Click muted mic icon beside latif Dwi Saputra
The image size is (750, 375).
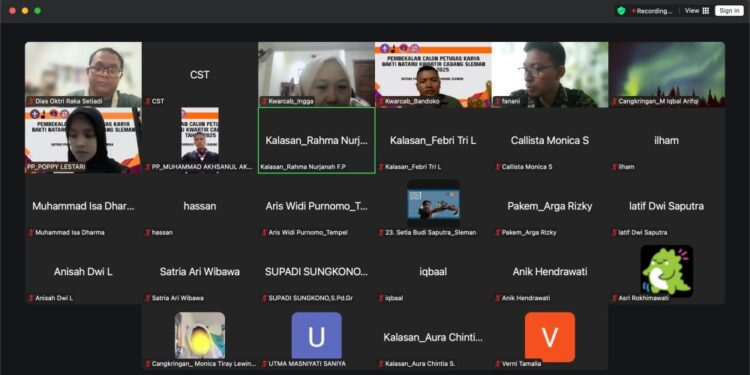coord(614,232)
